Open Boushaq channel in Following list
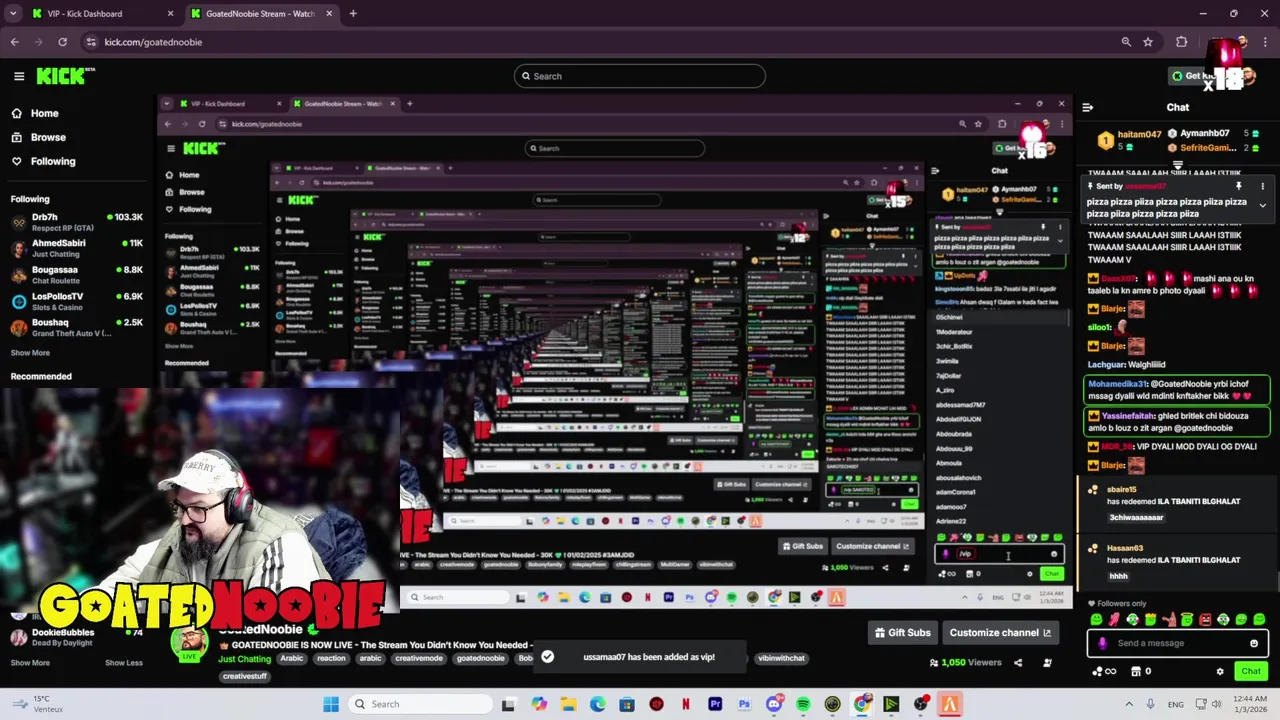Screen dimensions: 1280x720 pyautogui.click(x=76, y=327)
